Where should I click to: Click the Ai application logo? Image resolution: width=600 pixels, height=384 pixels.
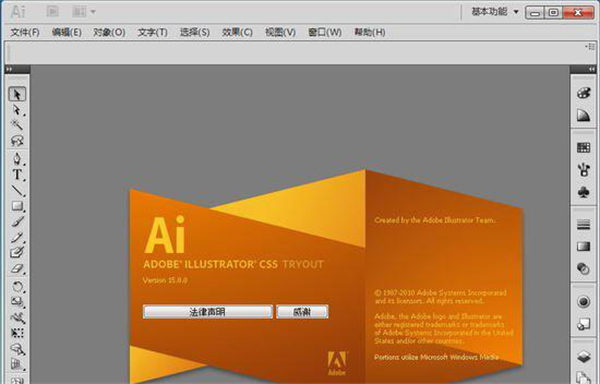tap(18, 12)
